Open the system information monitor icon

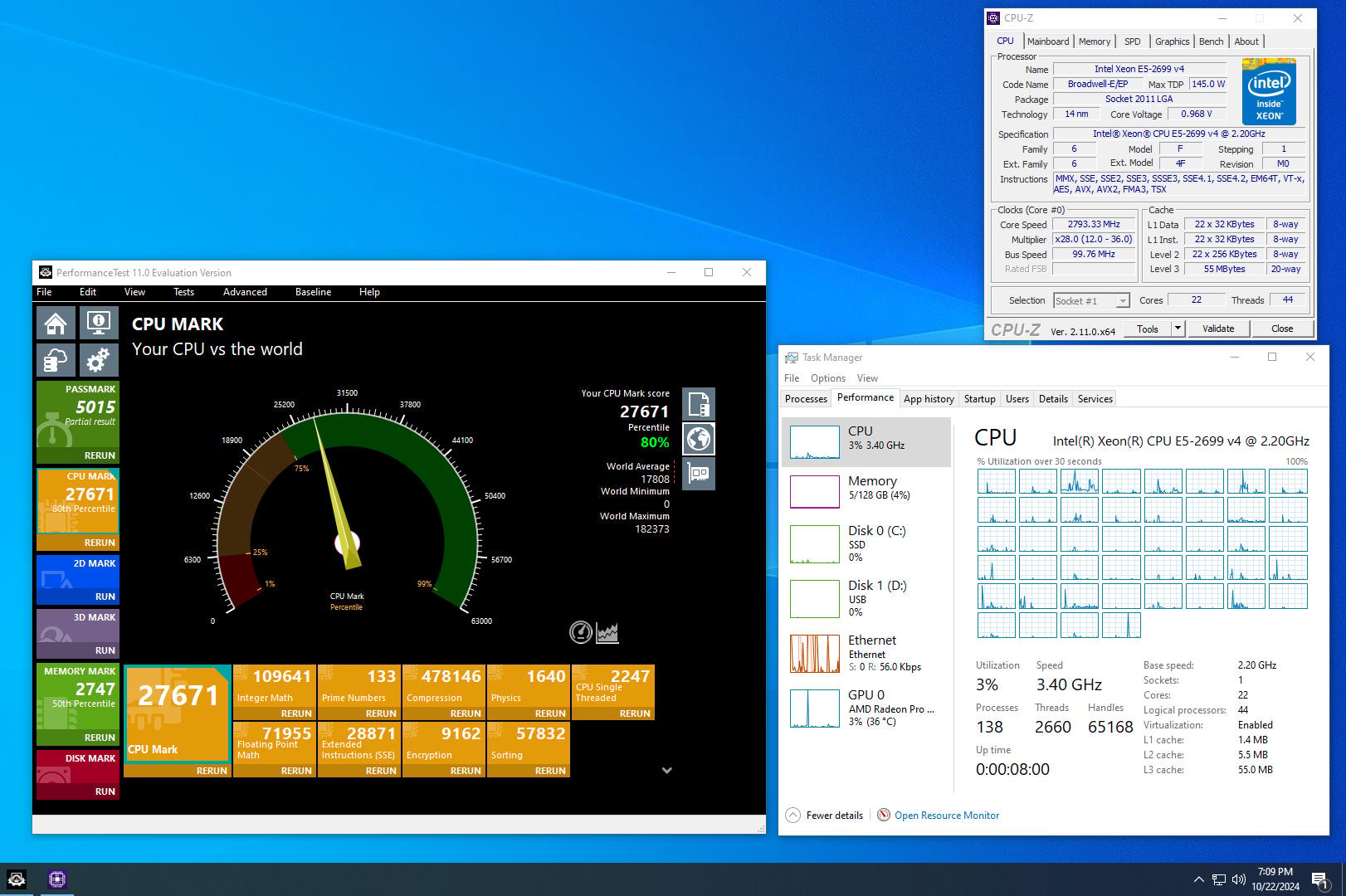[99, 323]
